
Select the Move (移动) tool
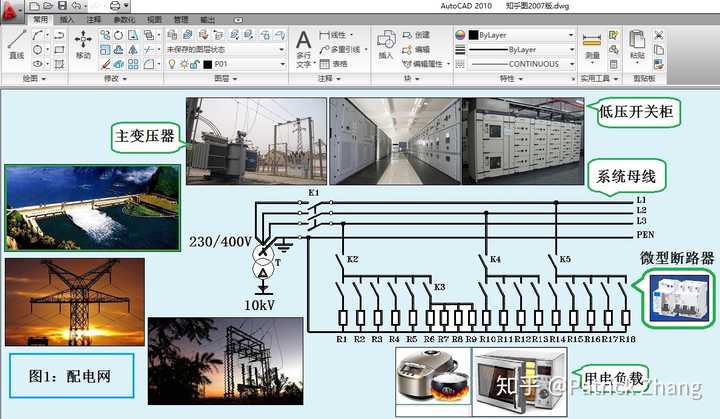tap(83, 45)
